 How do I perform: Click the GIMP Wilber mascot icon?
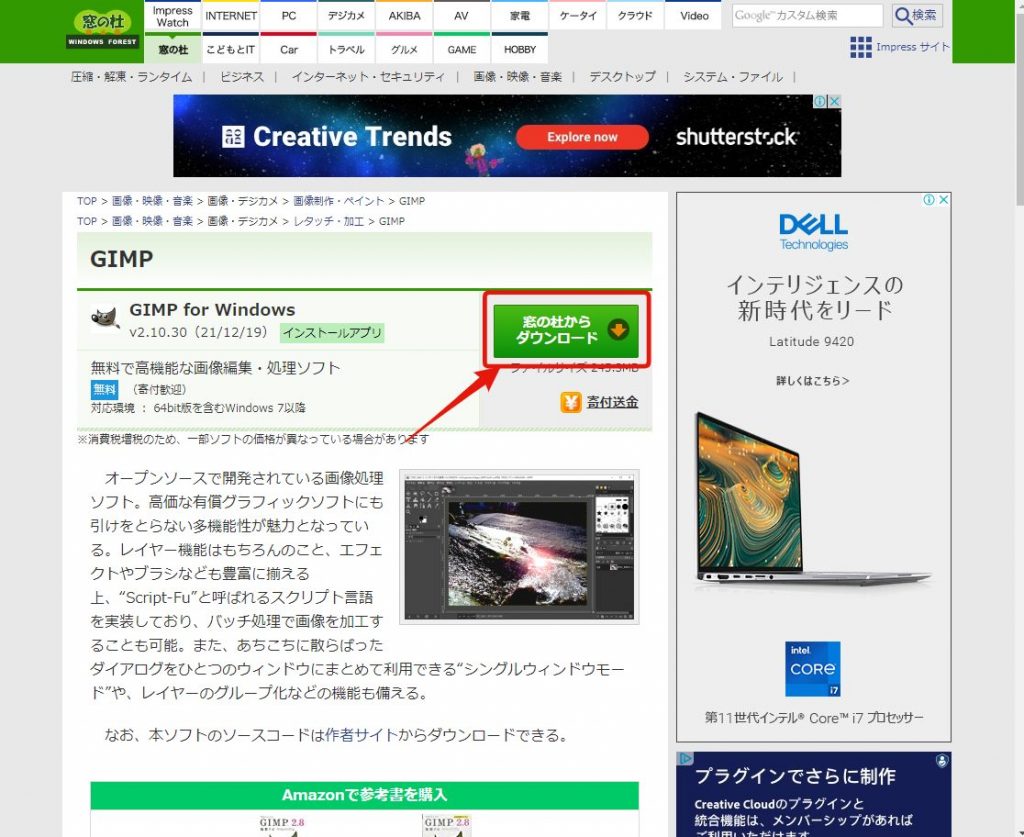(105, 319)
